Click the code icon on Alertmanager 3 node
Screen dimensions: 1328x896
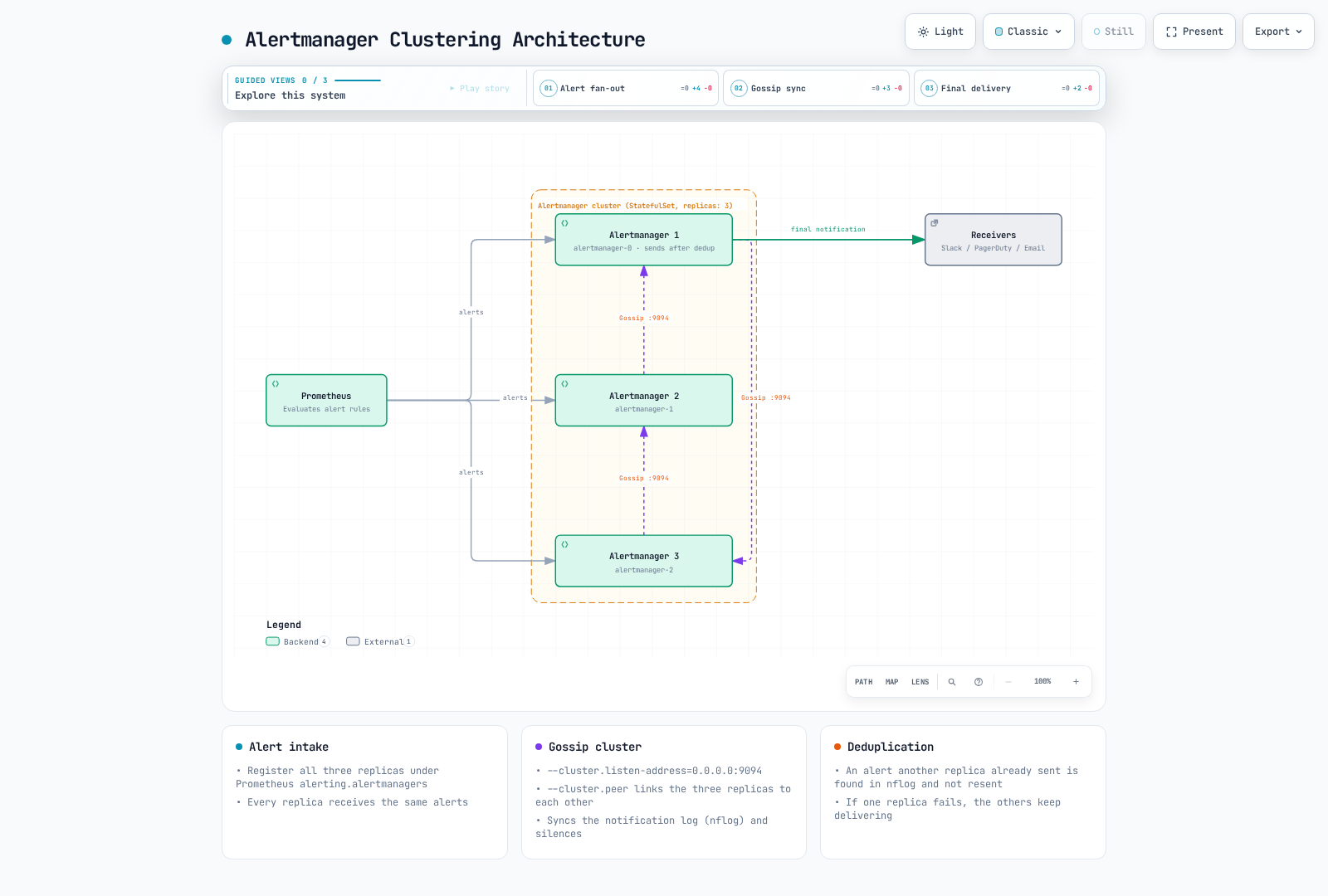click(564, 545)
